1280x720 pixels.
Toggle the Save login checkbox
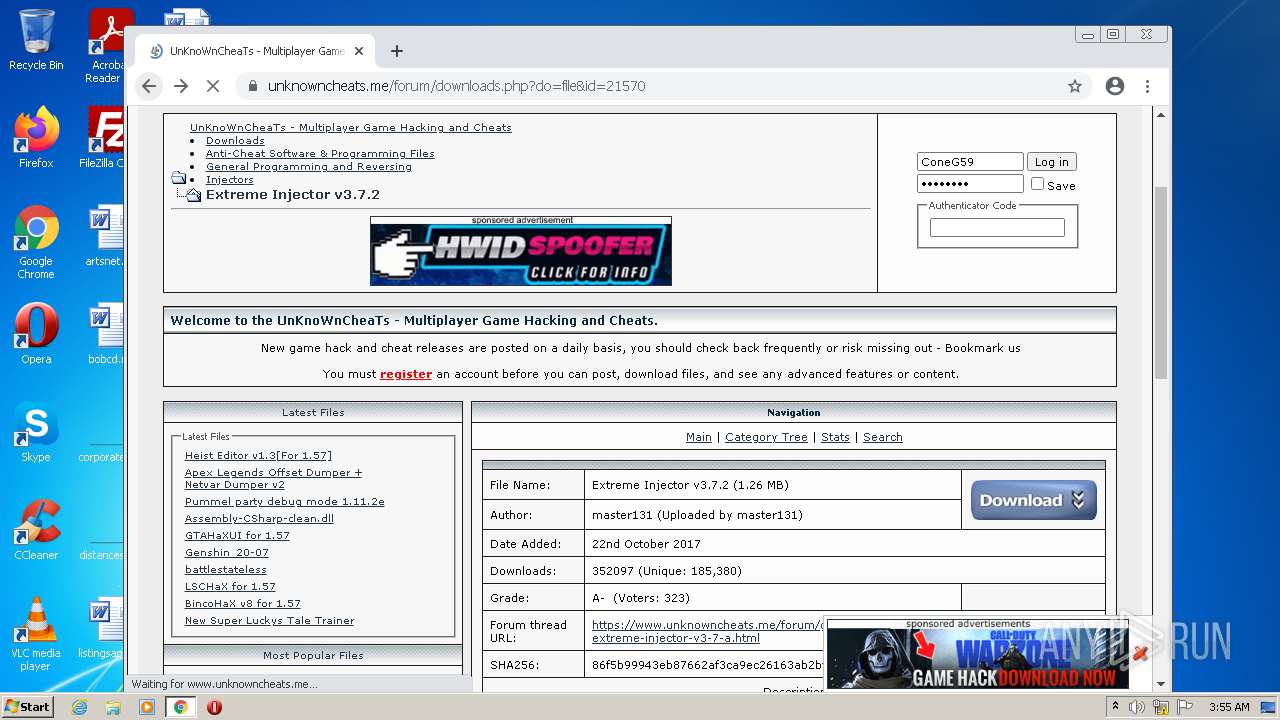point(1037,184)
